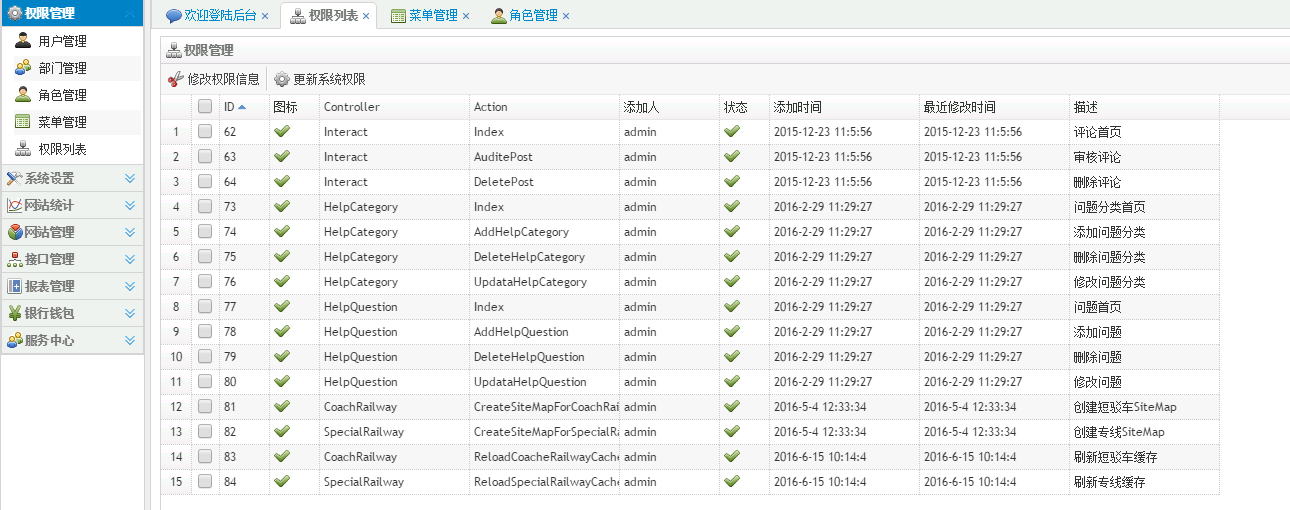Click the 网站管理 globe icon

(14, 232)
